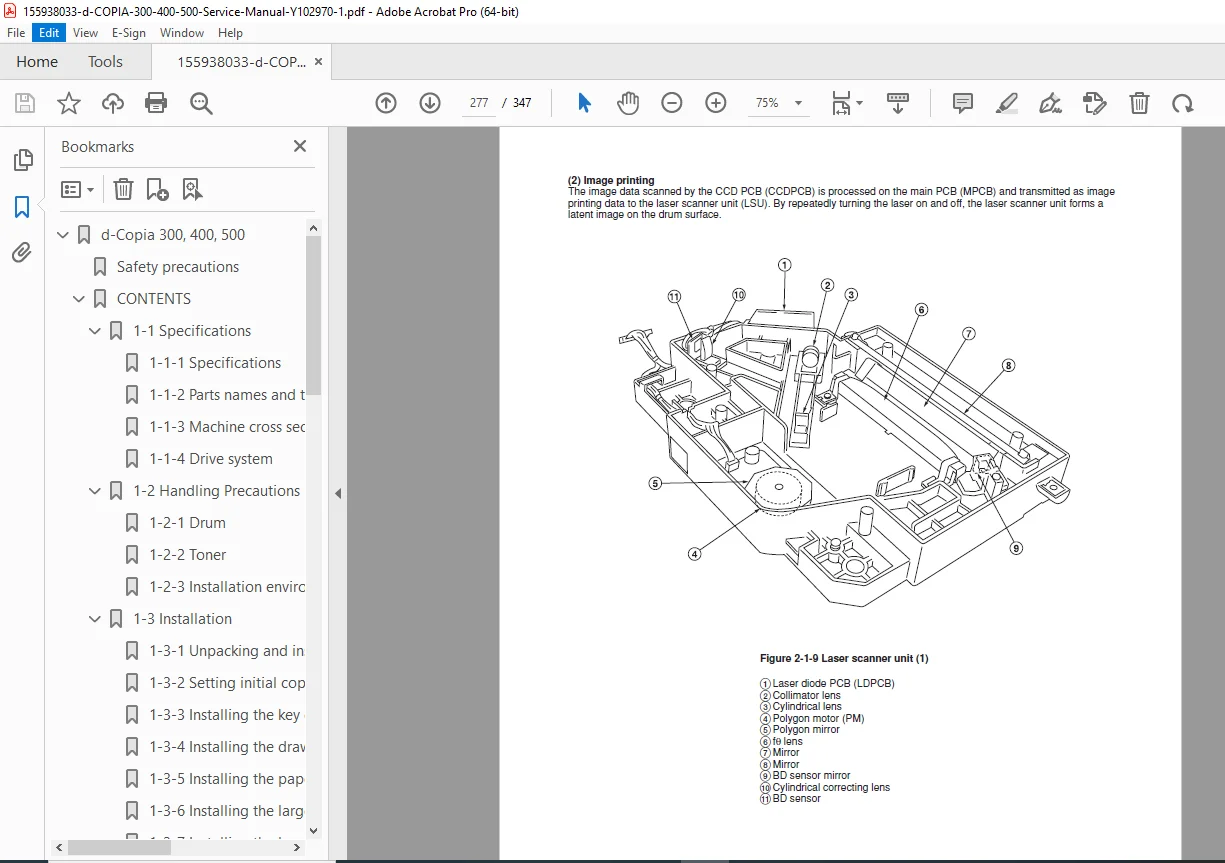Close the 155938033-d-COP document tab
Viewport: 1225px width, 863px height.
319,62
